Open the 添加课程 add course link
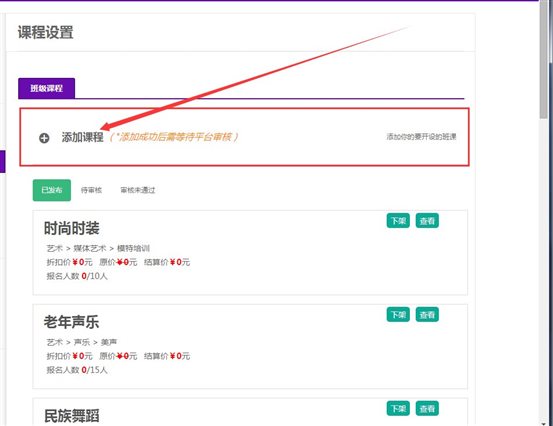Screen dimensions: 553x426 click(83, 137)
